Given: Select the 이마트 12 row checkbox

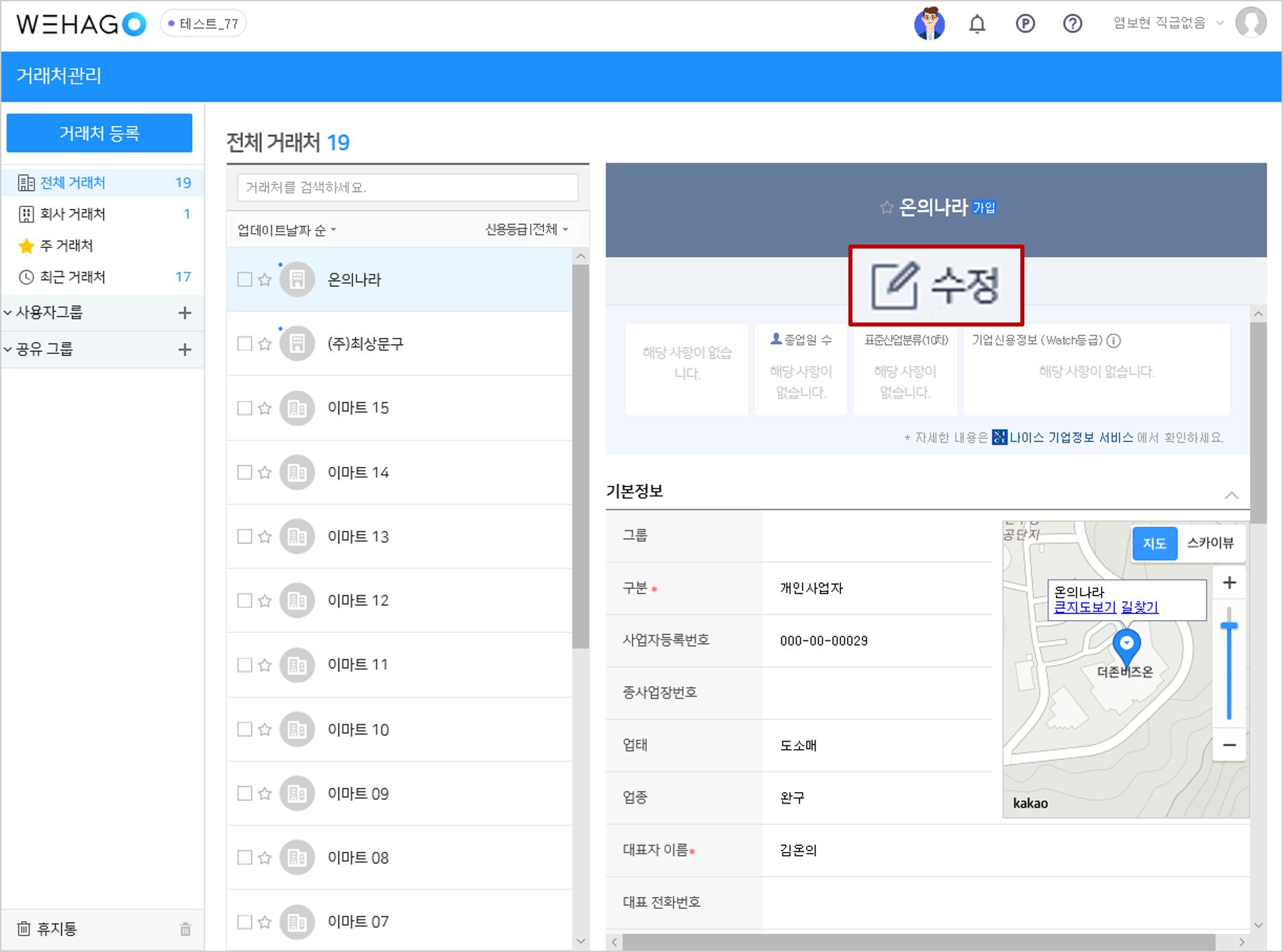Looking at the screenshot, I should [x=245, y=601].
